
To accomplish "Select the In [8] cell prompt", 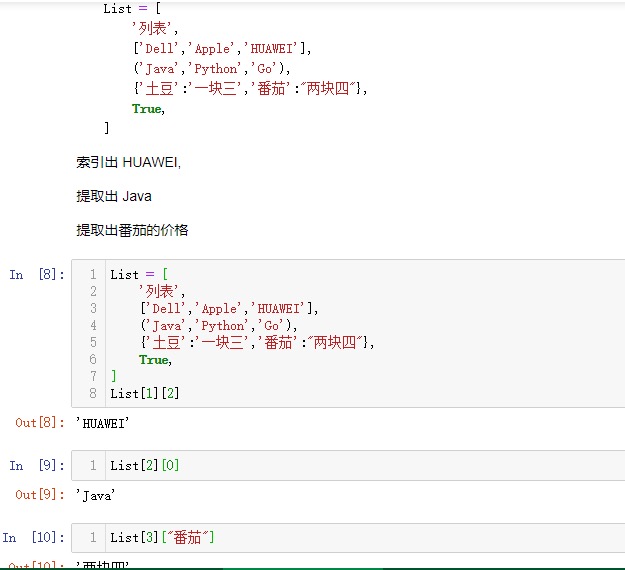I will point(36,274).
